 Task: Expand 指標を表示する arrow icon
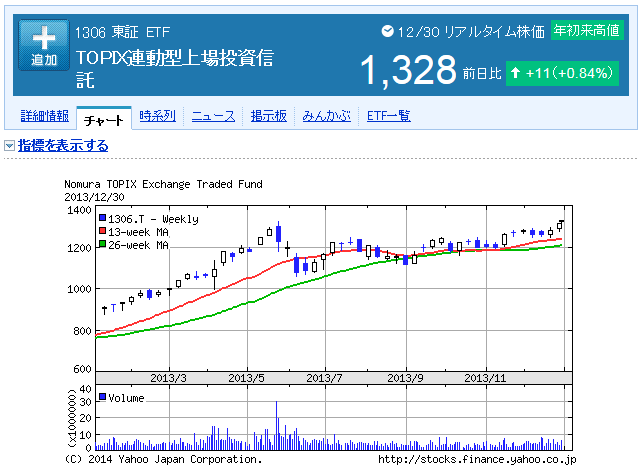(x=9, y=145)
